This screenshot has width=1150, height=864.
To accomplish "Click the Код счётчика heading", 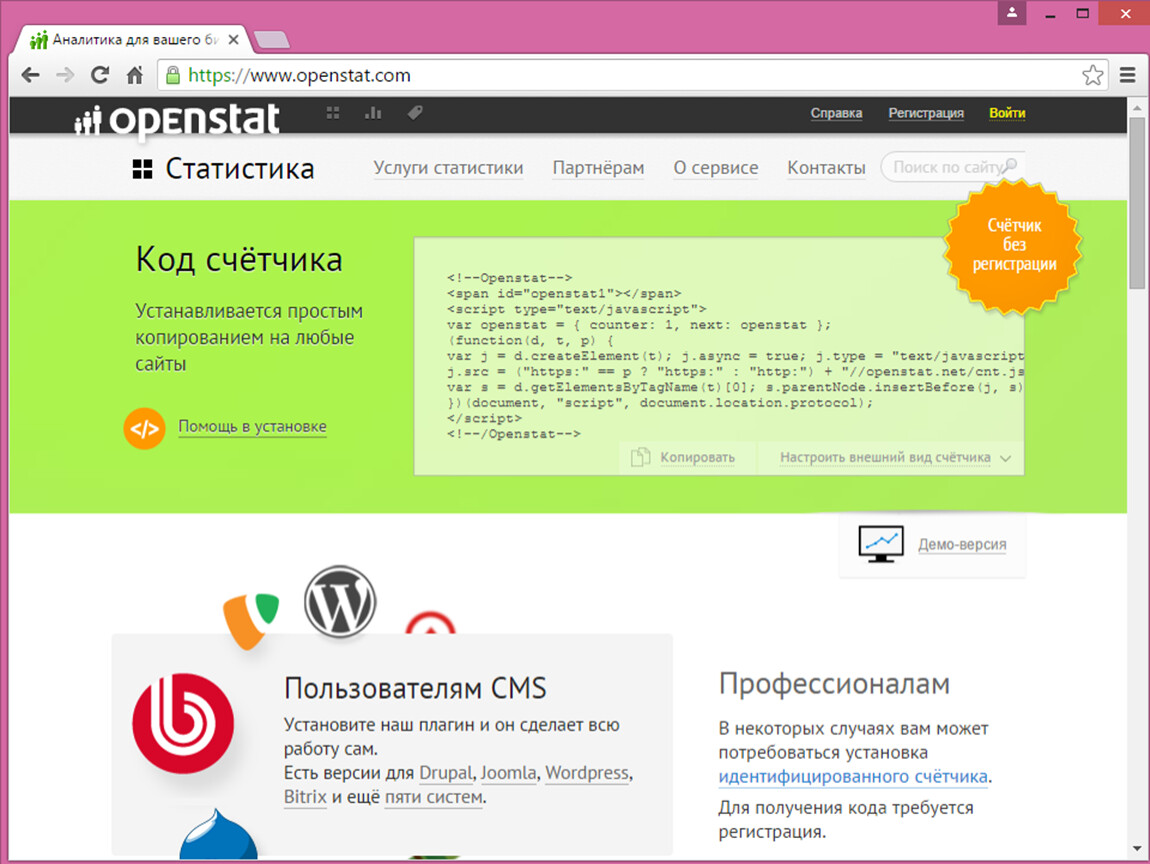I will click(x=239, y=260).
